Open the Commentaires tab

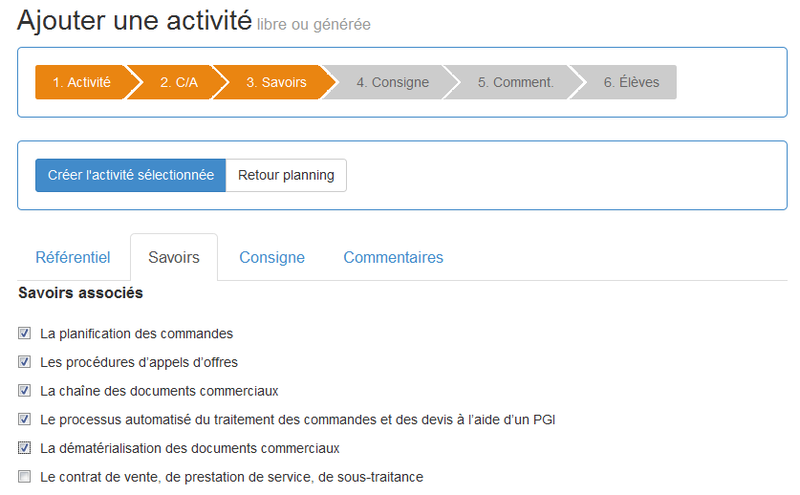[x=393, y=257]
